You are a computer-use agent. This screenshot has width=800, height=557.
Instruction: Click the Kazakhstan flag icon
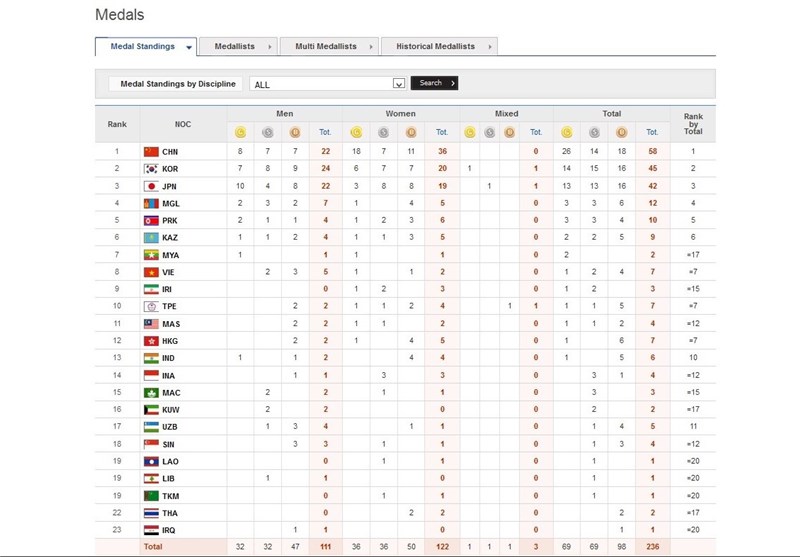[x=152, y=237]
